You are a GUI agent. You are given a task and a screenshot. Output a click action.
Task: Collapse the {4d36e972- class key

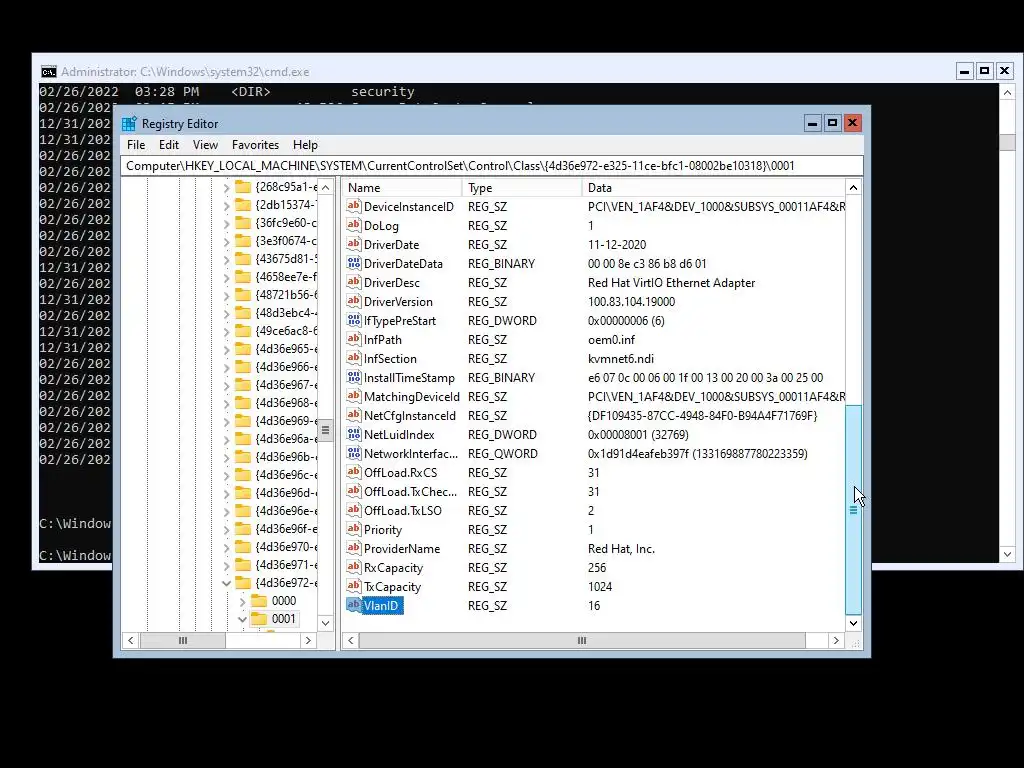[226, 583]
